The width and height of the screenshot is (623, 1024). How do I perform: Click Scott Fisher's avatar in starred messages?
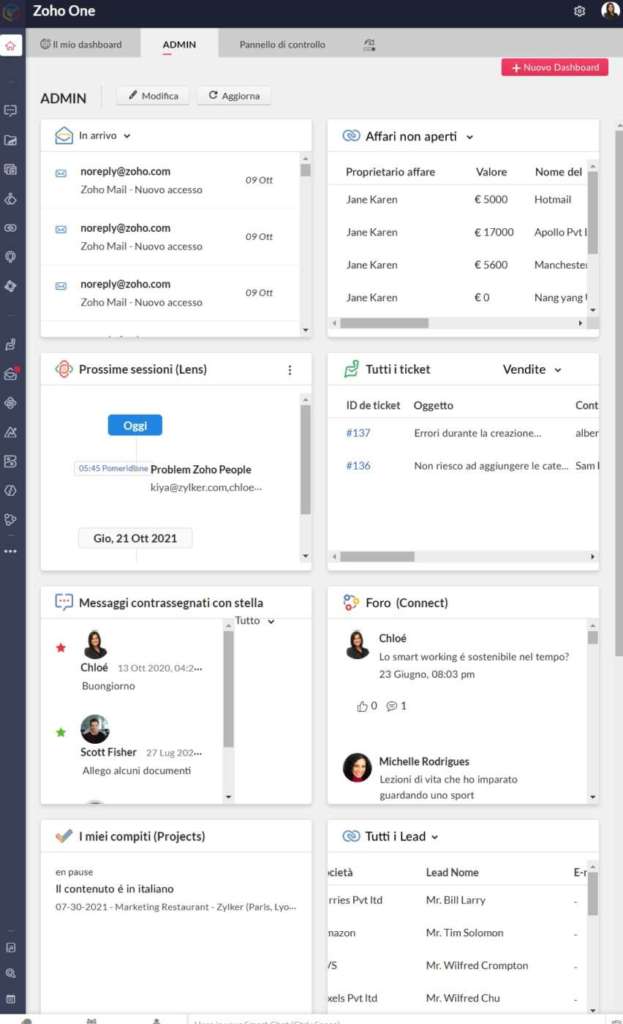[x=95, y=729]
